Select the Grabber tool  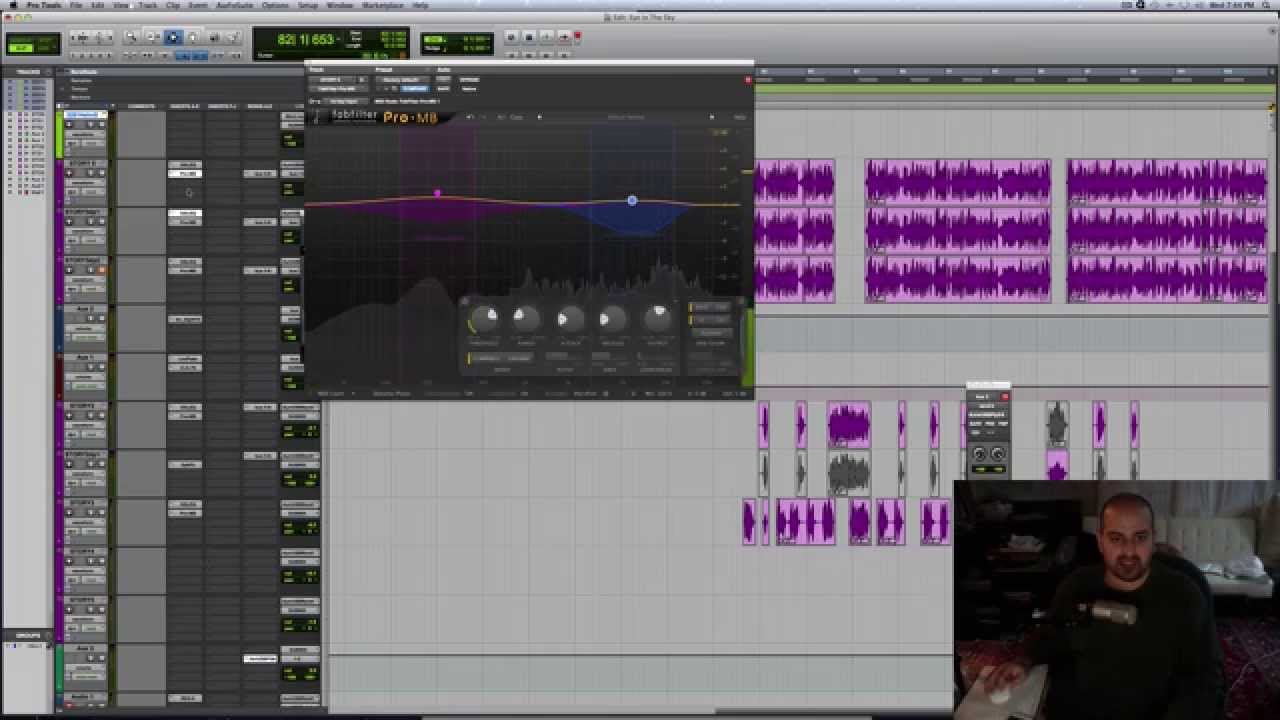pos(193,37)
